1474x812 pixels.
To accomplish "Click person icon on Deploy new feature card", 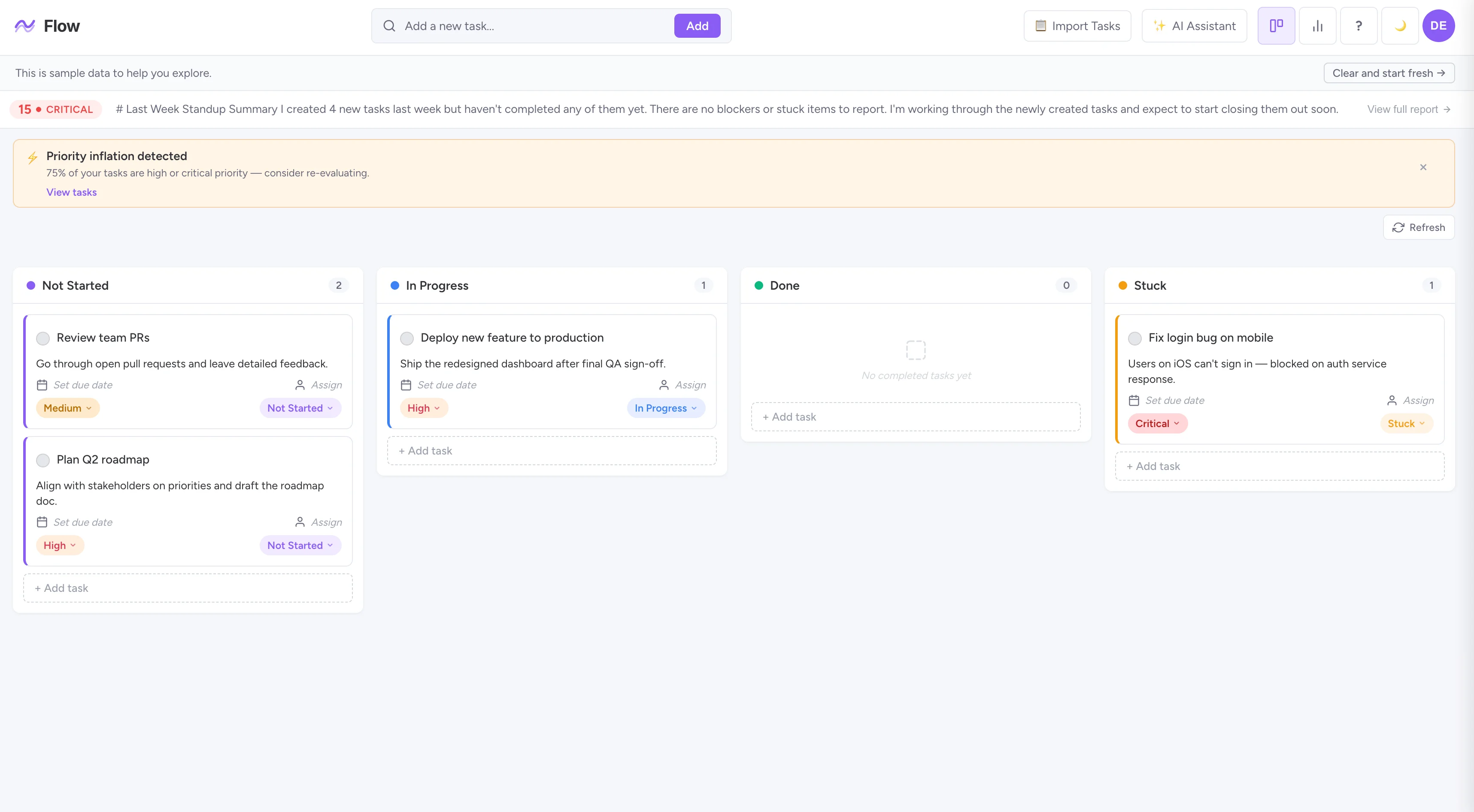I will pyautogui.click(x=664, y=385).
